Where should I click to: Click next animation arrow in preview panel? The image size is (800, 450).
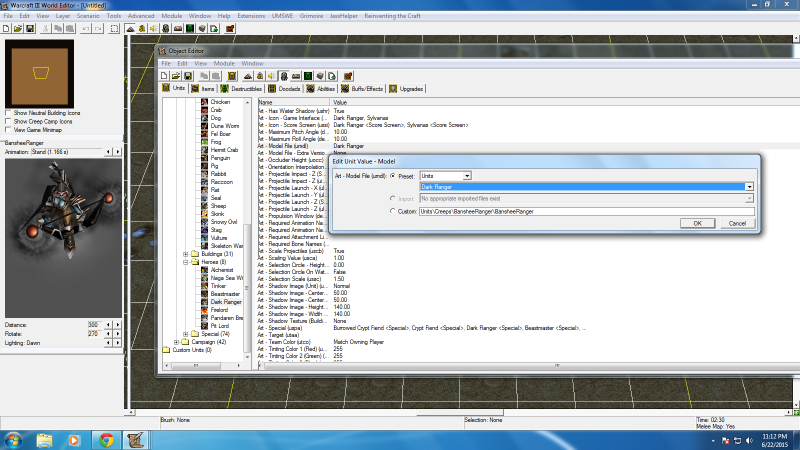118,152
